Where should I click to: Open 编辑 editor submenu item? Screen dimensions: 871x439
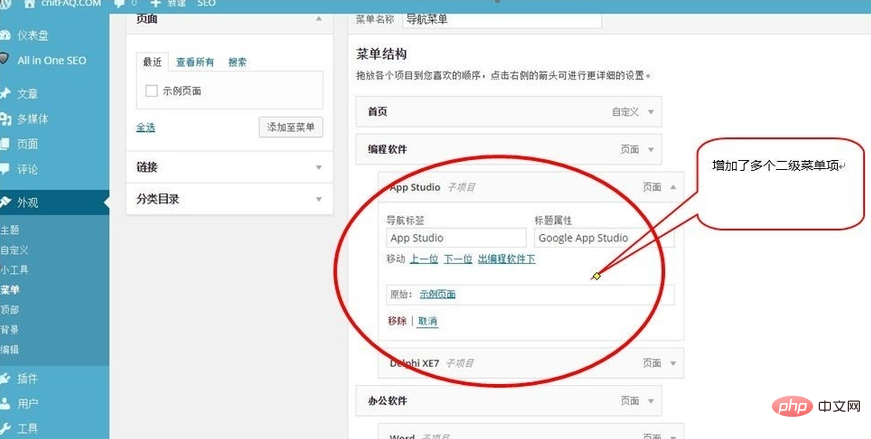(10, 350)
